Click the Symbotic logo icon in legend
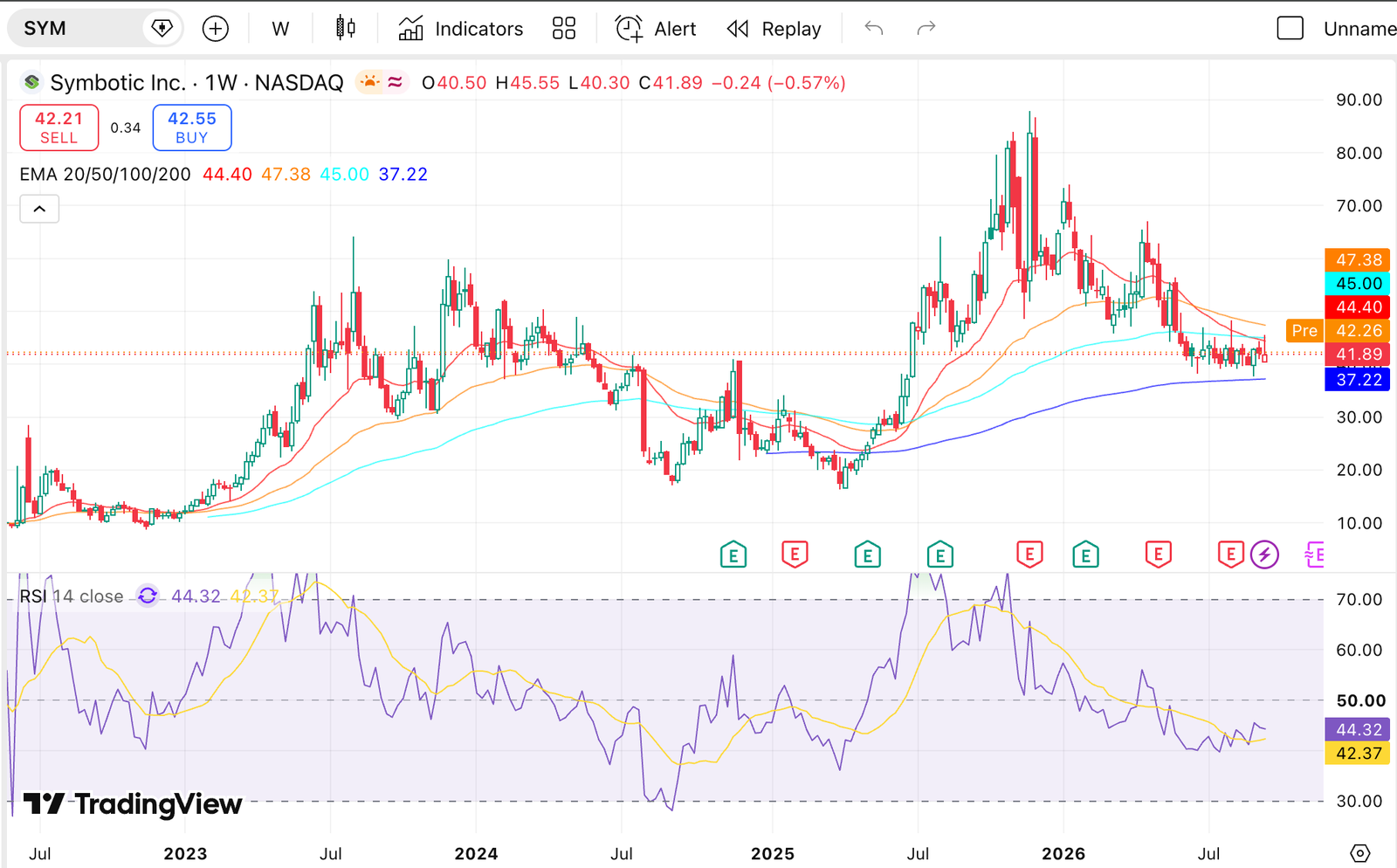 point(32,82)
